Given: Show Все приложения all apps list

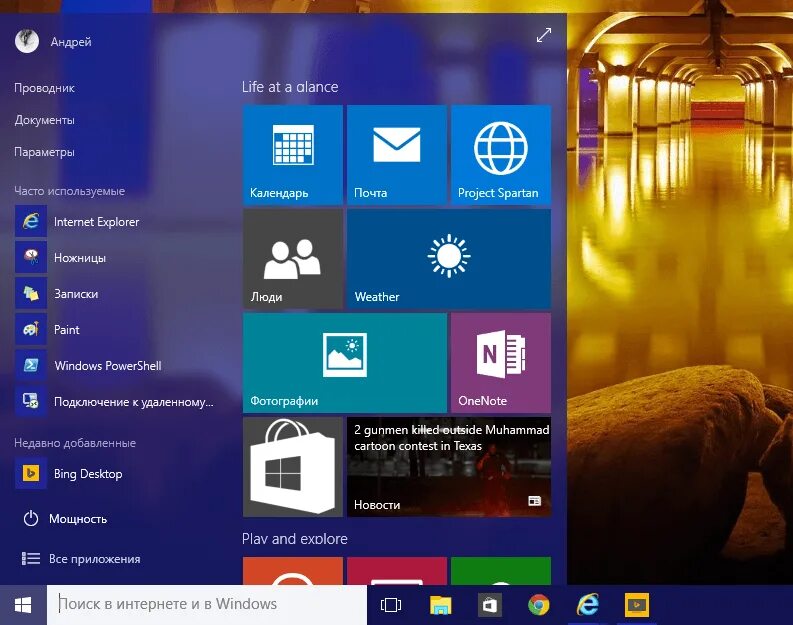Looking at the screenshot, I should click(81, 559).
